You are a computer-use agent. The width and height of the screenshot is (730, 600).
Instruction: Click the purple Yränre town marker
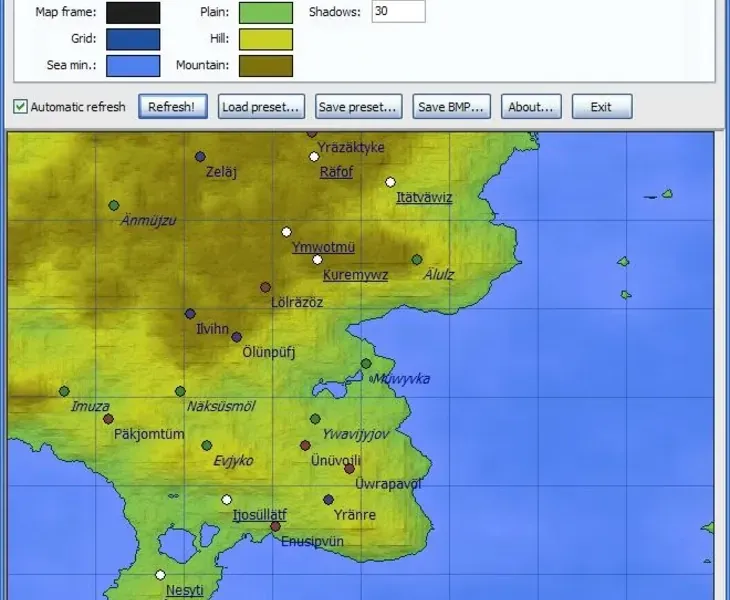(328, 499)
